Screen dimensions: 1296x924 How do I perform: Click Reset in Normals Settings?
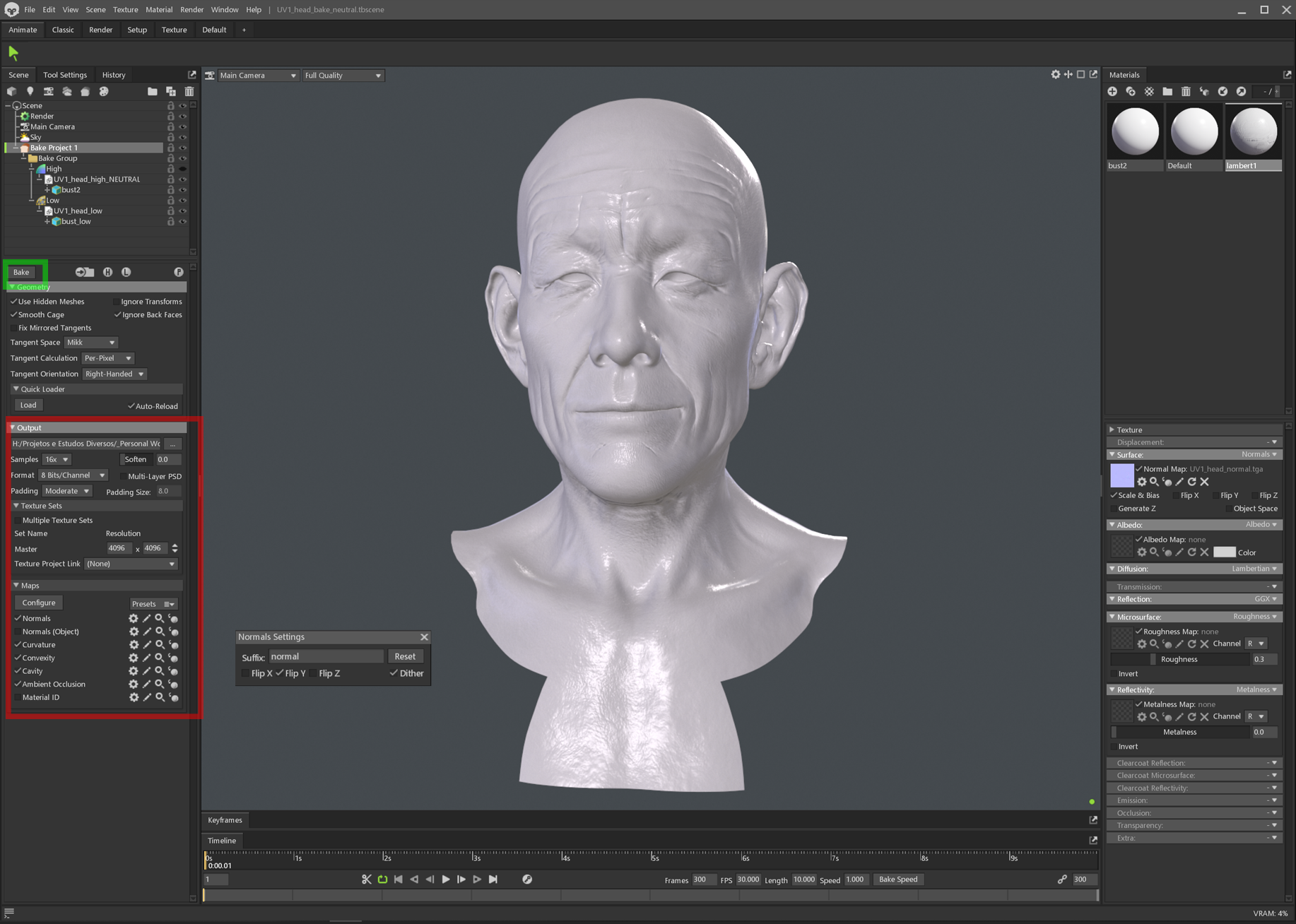[x=404, y=656]
